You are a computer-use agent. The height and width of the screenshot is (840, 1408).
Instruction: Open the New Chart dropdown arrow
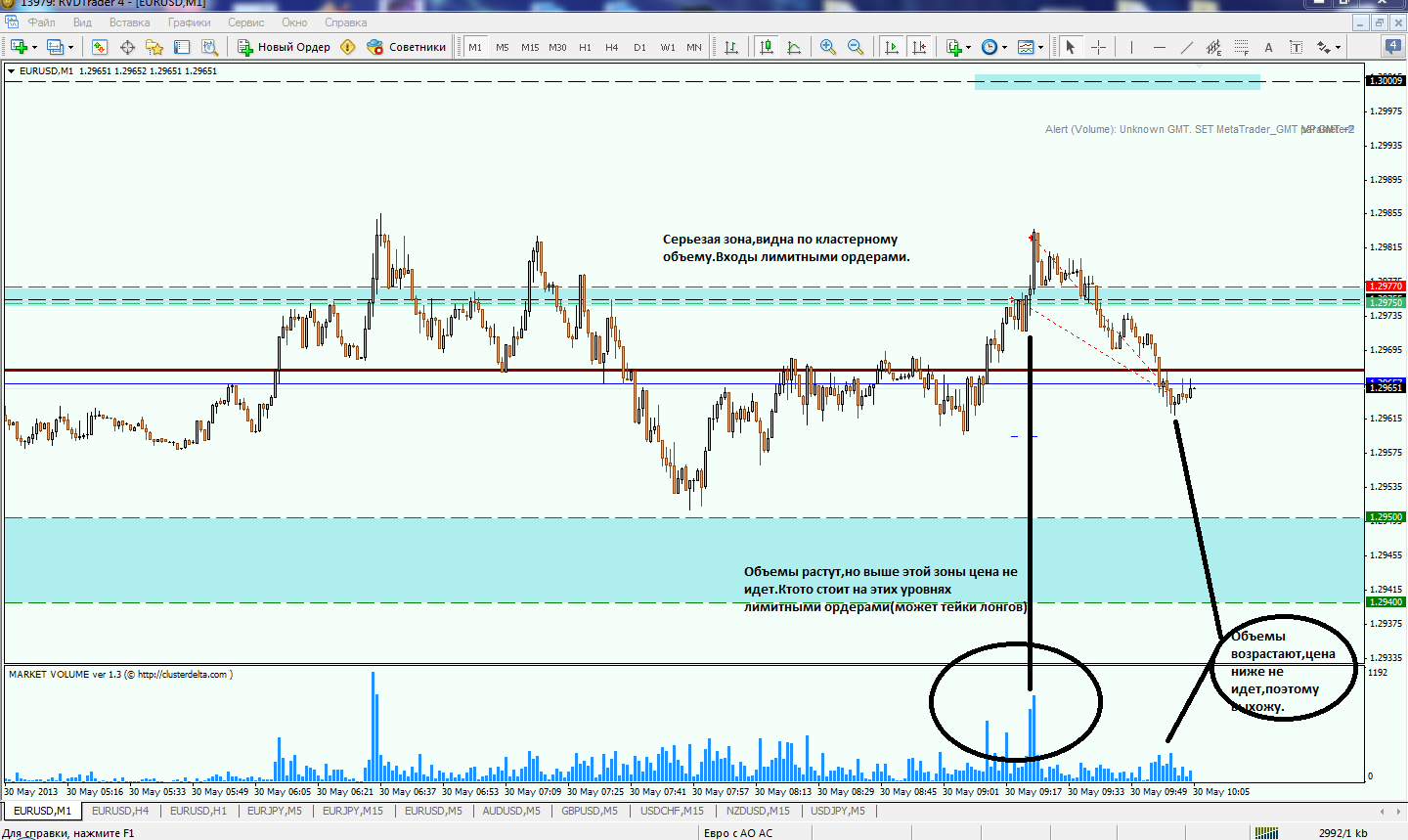tap(34, 47)
